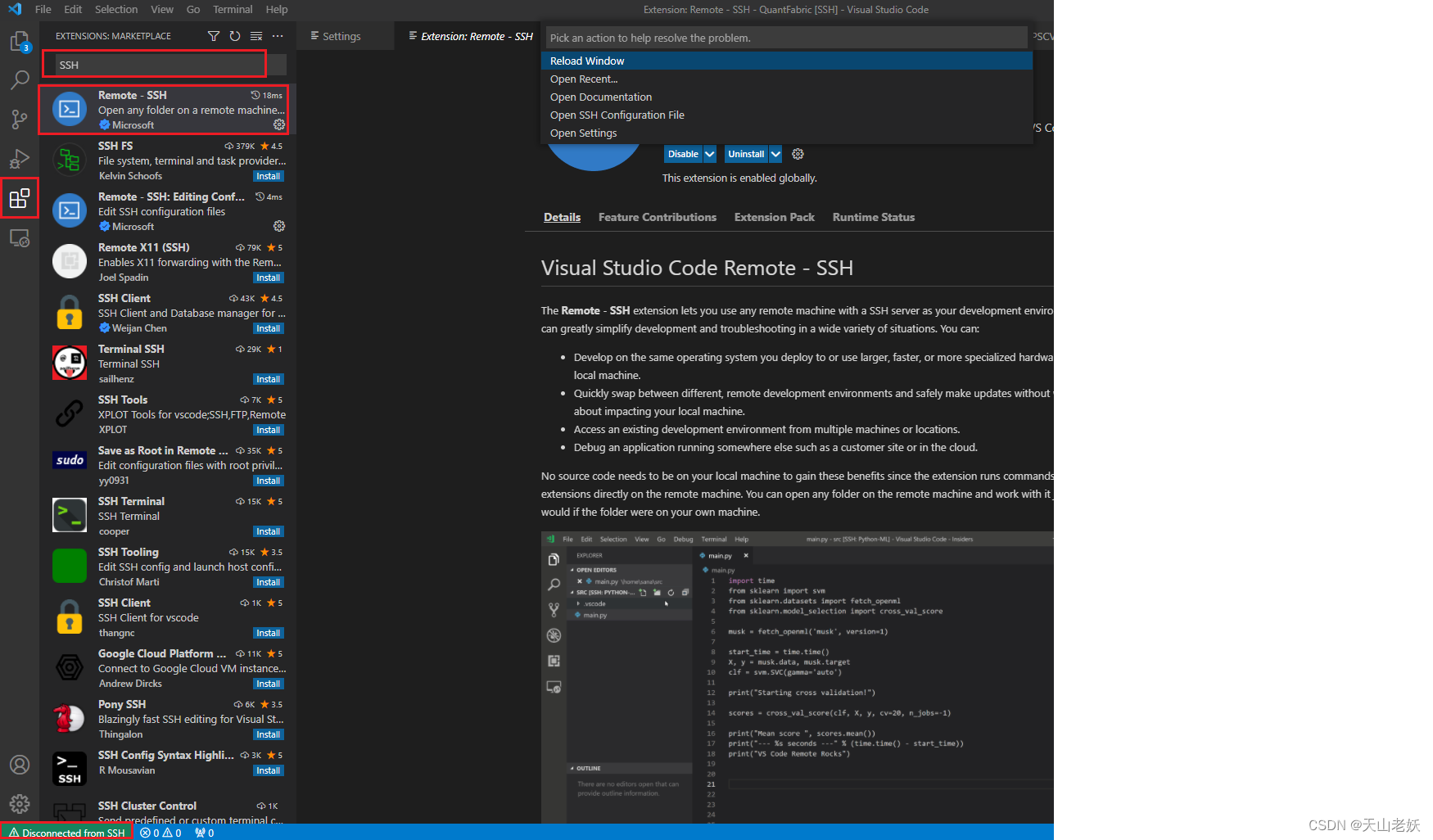This screenshot has width=1433, height=840.
Task: Click the Uninstall extension button
Action: (x=746, y=154)
